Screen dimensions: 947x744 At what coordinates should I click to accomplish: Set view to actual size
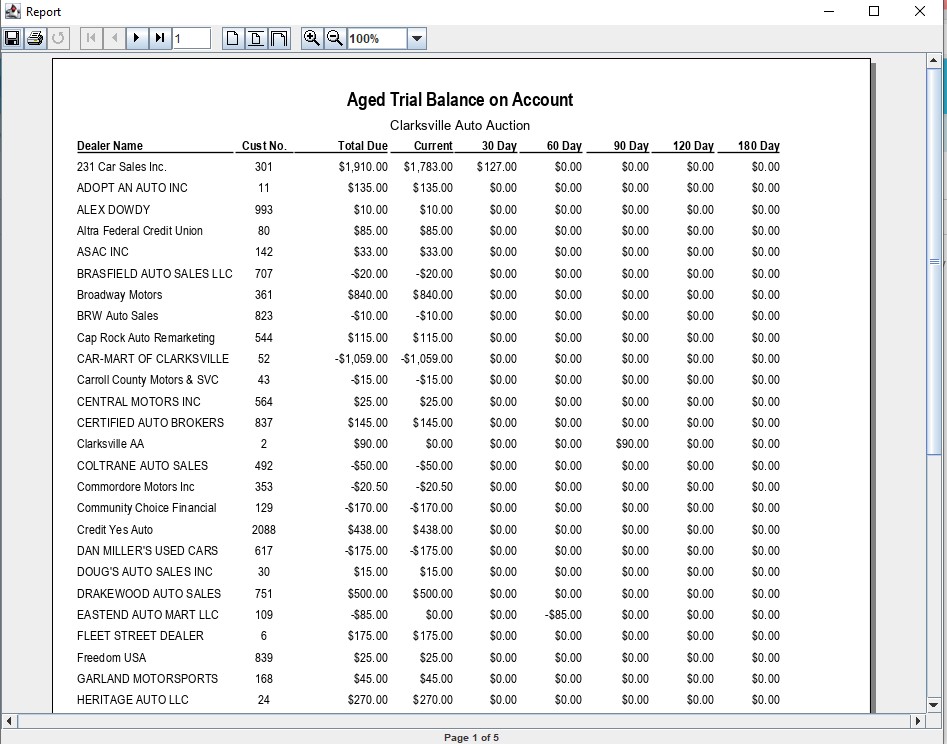232,39
